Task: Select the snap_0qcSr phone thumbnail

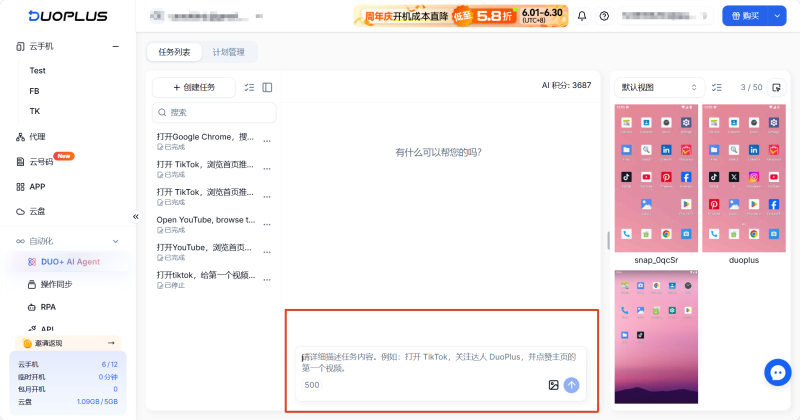Action: pyautogui.click(x=656, y=178)
